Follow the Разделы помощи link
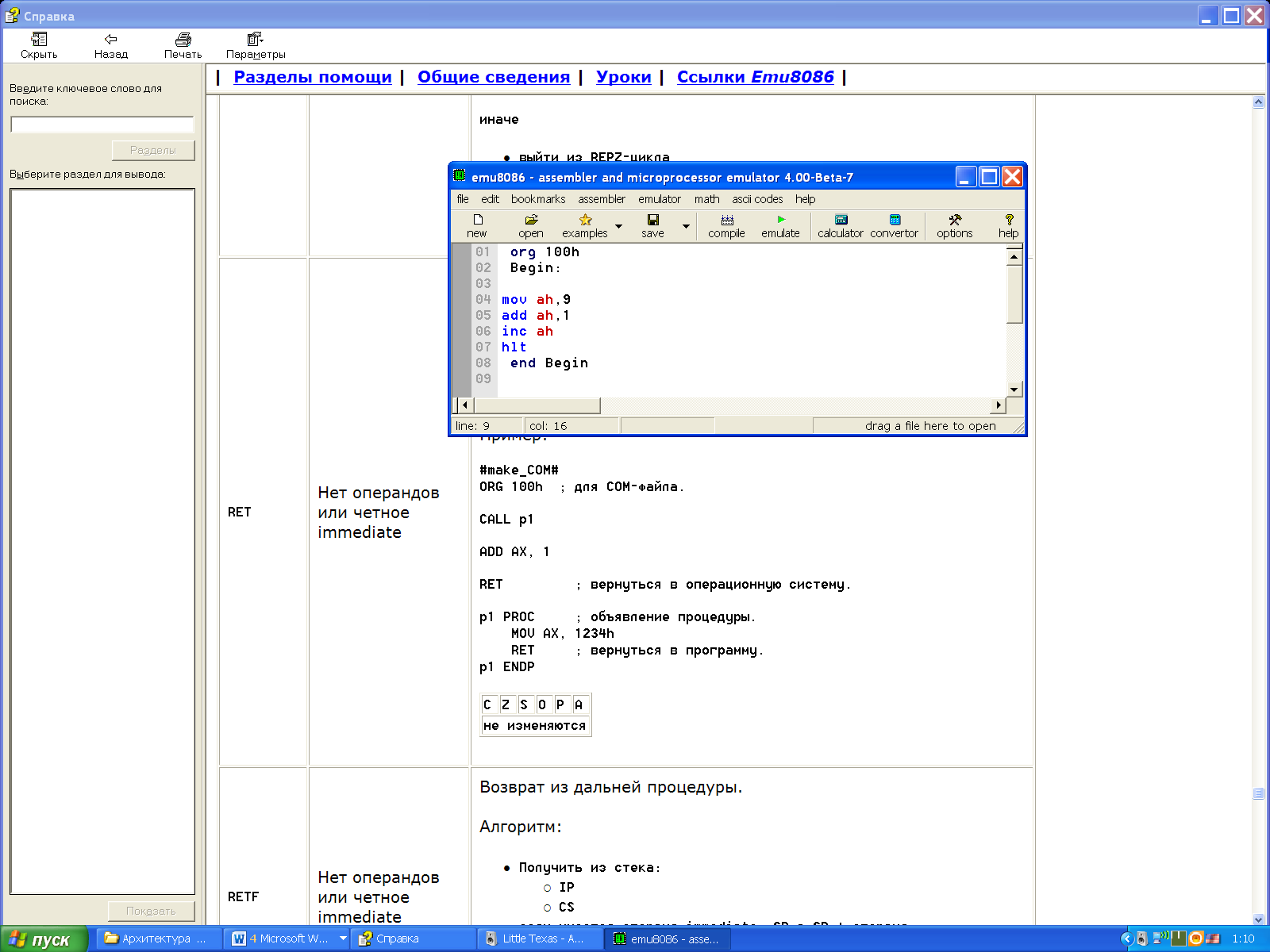This screenshot has height=952, width=1270. (313, 77)
